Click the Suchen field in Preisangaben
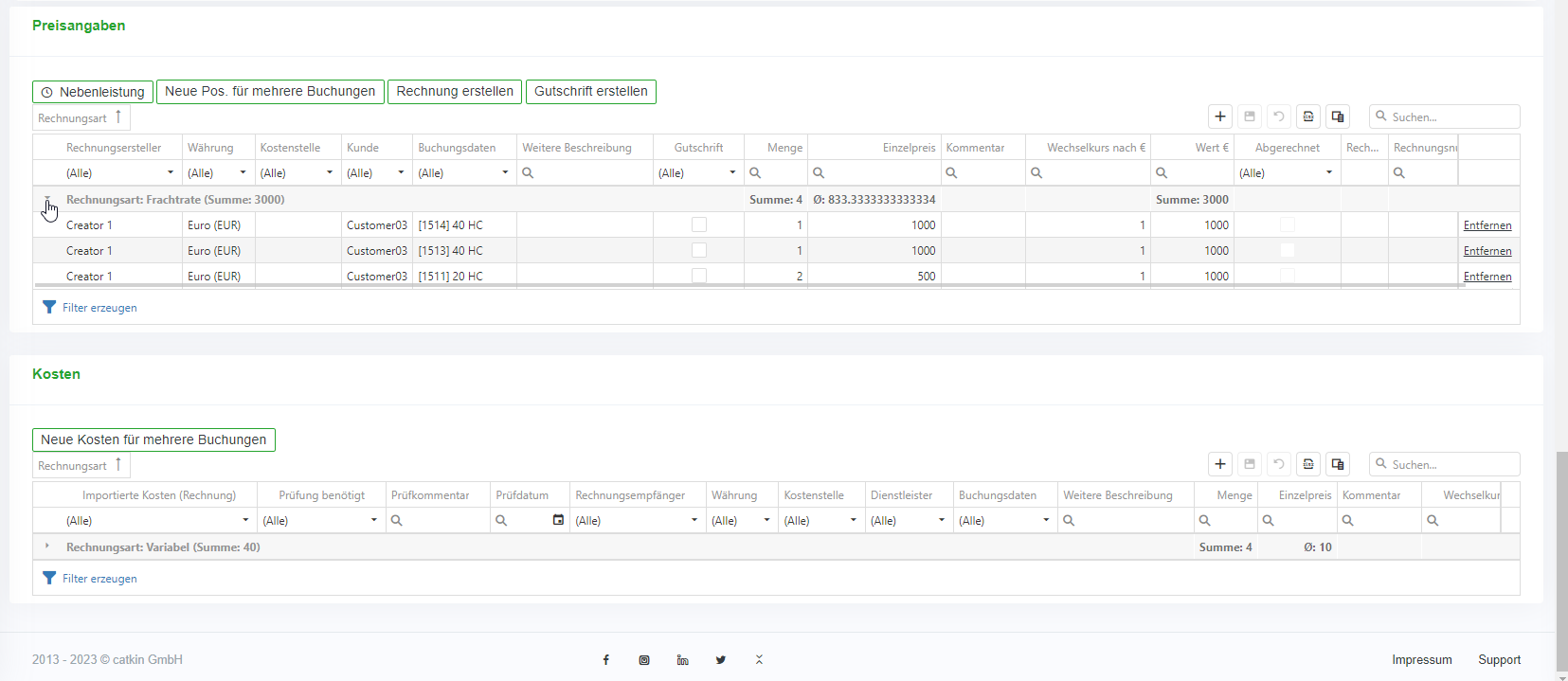The width and height of the screenshot is (1568, 681). 1451,116
